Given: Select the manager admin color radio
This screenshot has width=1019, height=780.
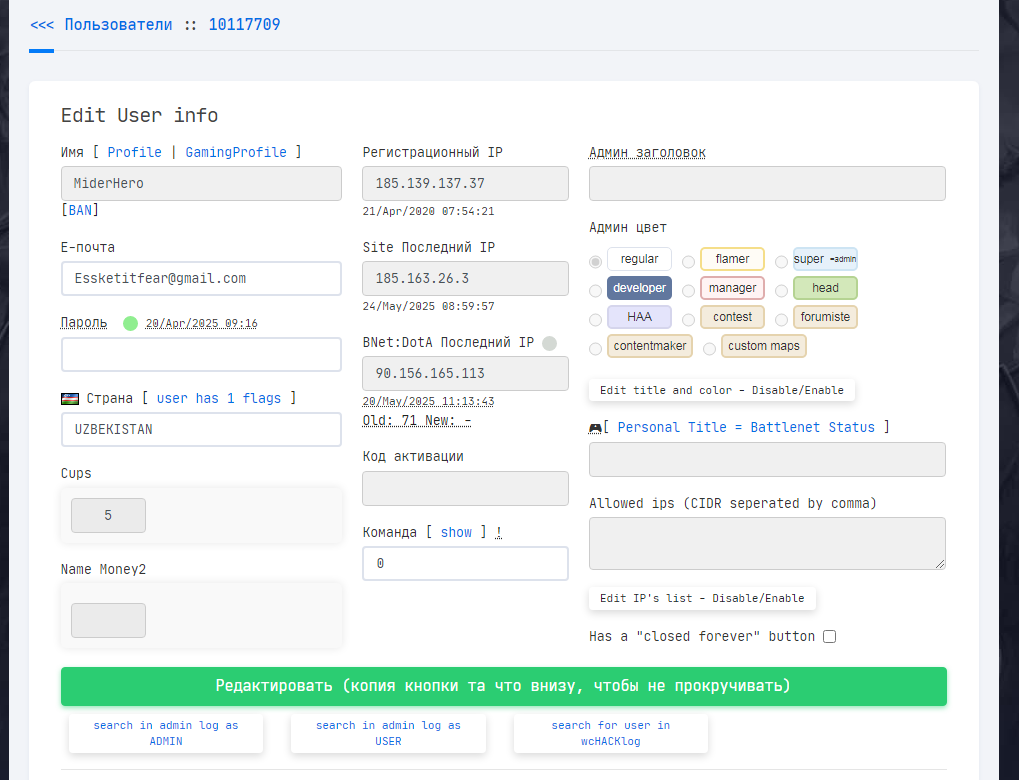Looking at the screenshot, I should point(688,291).
